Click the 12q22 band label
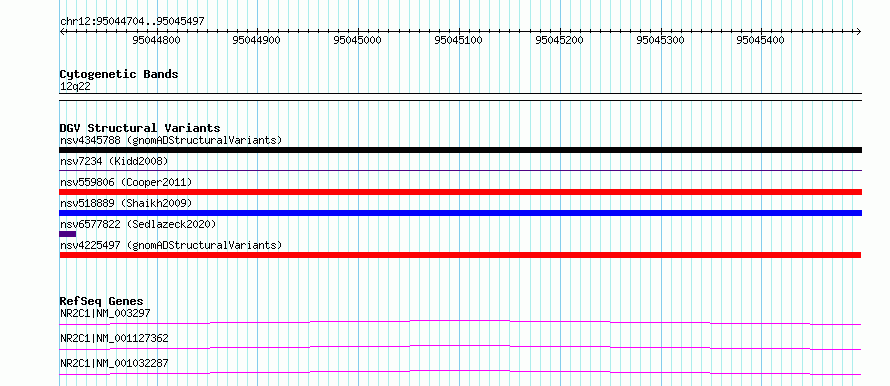This screenshot has height=386, width=890. [75, 87]
